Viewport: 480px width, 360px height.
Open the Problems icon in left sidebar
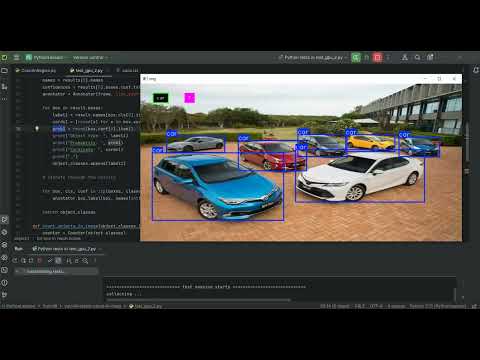(4, 283)
